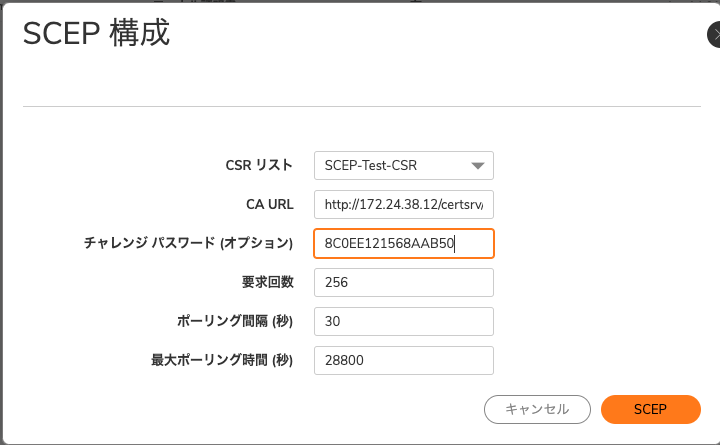Click the 最大ポーリング時間 (秒) label
720x445 pixels.
pos(222,360)
